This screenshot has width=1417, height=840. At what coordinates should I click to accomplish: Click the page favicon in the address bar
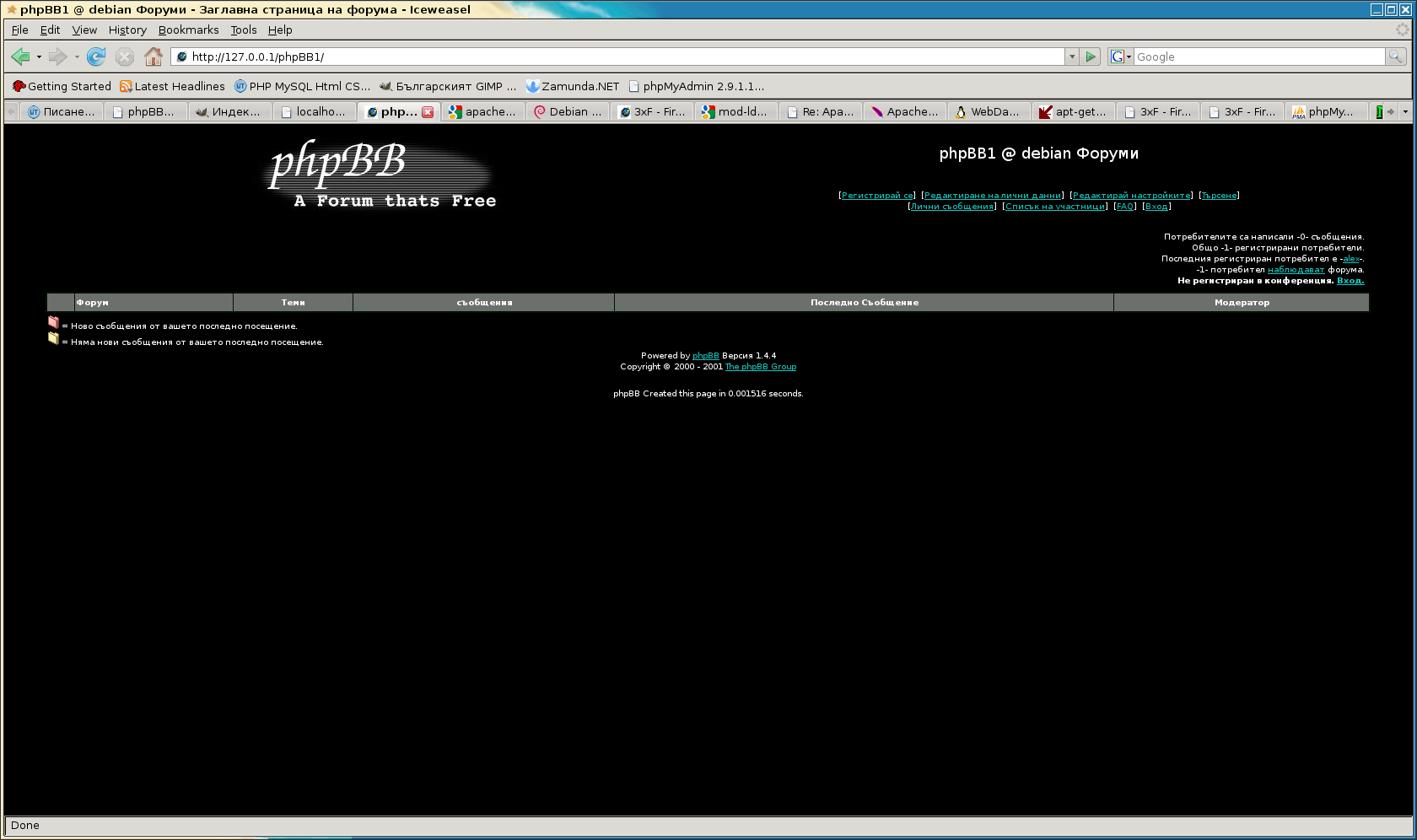pos(181,57)
